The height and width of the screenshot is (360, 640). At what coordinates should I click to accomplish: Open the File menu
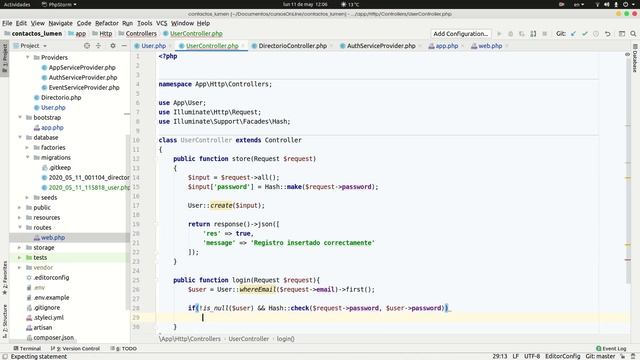point(7,23)
